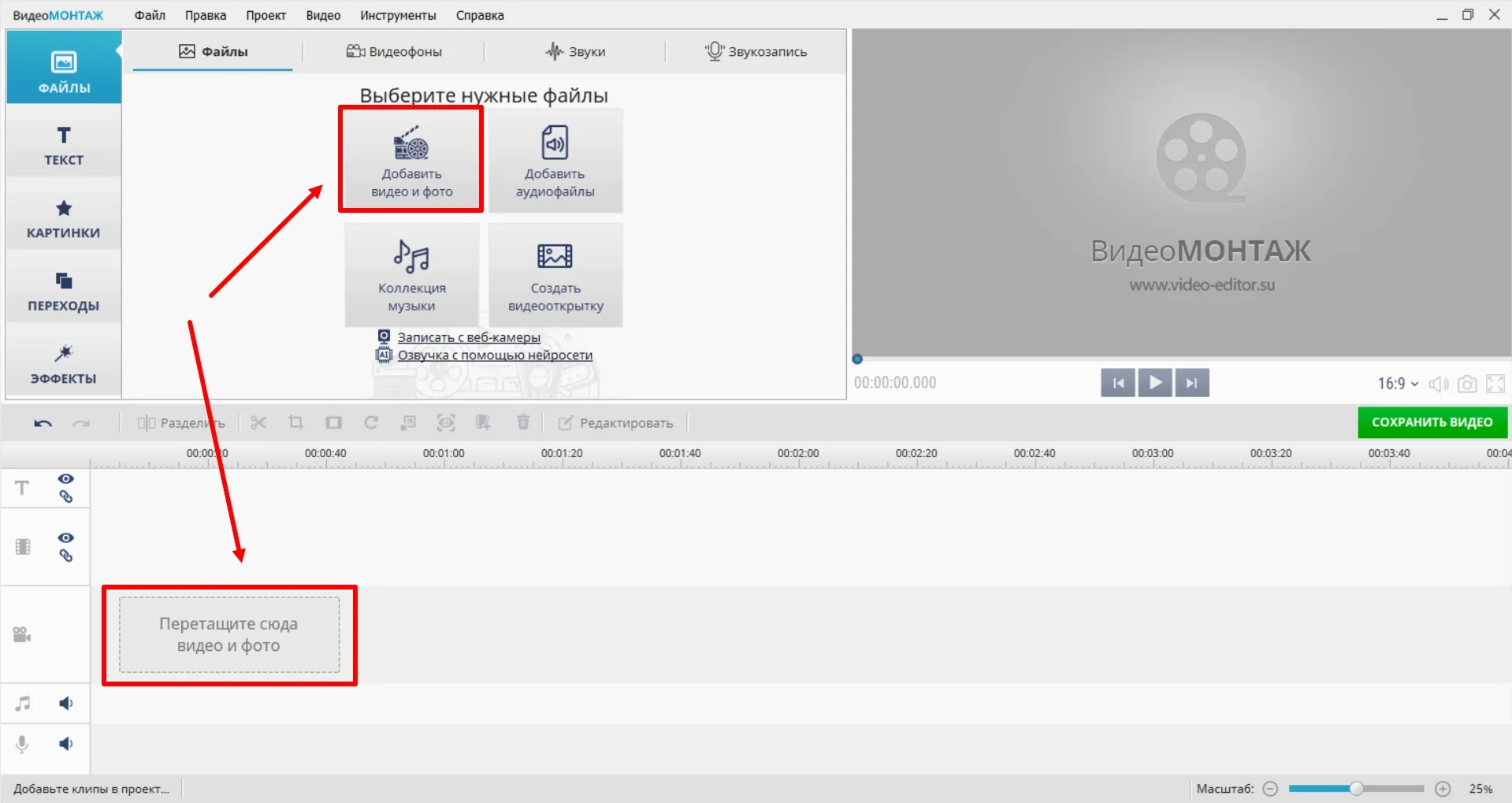Mute the microphone track speaker
Viewport: 1512px width, 803px height.
[x=66, y=744]
